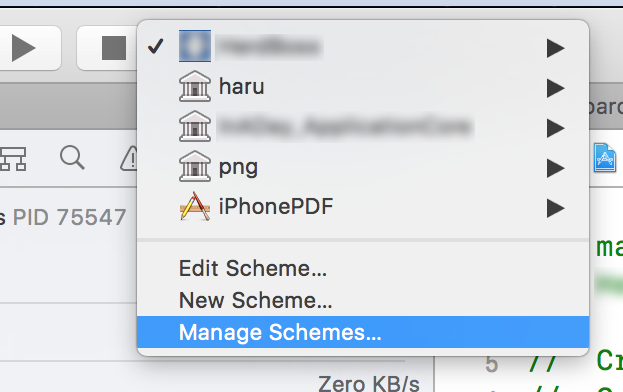623x392 pixels.
Task: Expand the blurred library scheme submenu arrow
Action: (555, 128)
